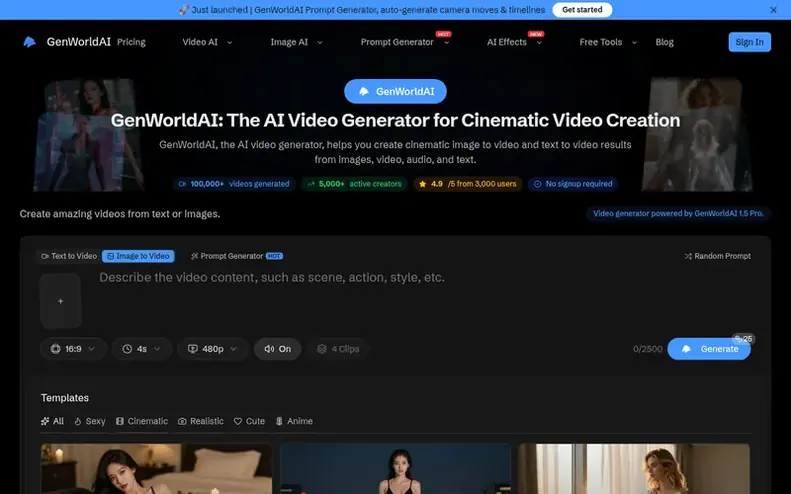791x494 pixels.
Task: Click the wand icon on Prompt Generator tab
Action: point(194,256)
